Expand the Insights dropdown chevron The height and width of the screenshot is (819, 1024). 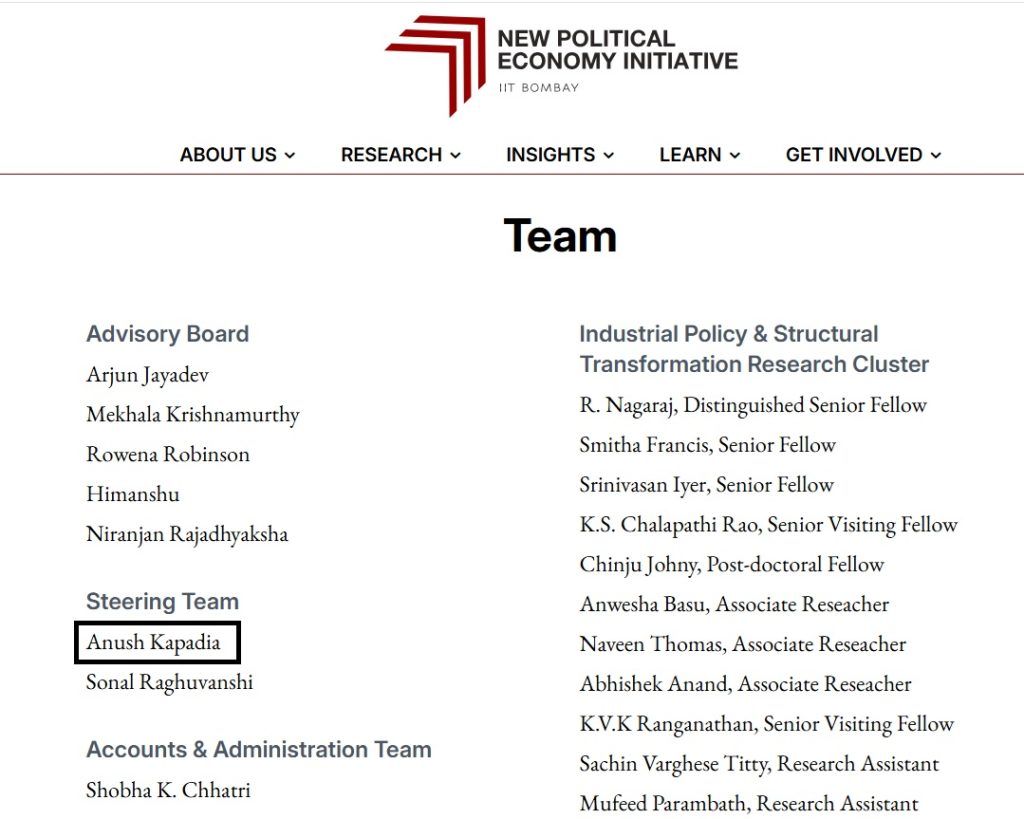(x=609, y=156)
